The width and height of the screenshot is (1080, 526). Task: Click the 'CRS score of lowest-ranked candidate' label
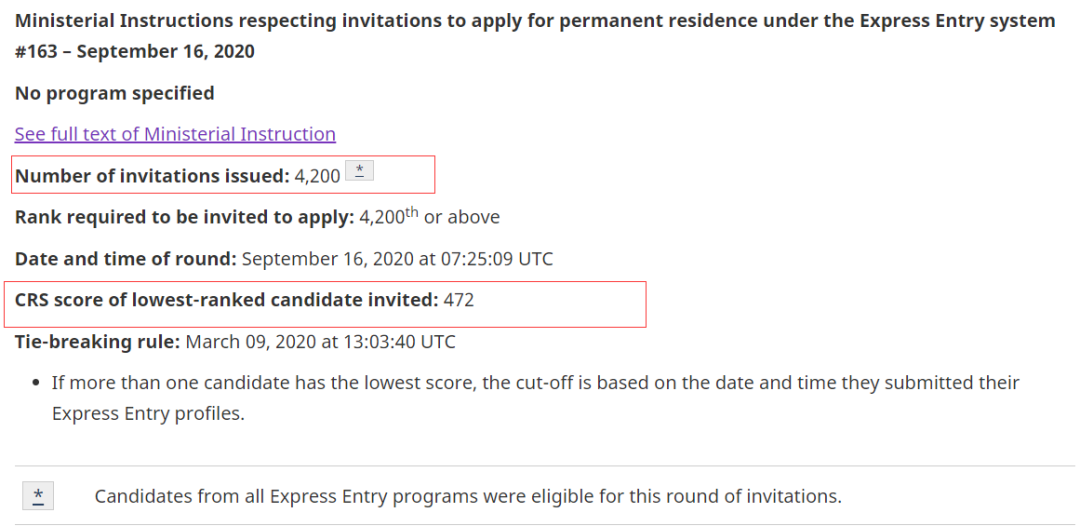pyautogui.click(x=227, y=301)
